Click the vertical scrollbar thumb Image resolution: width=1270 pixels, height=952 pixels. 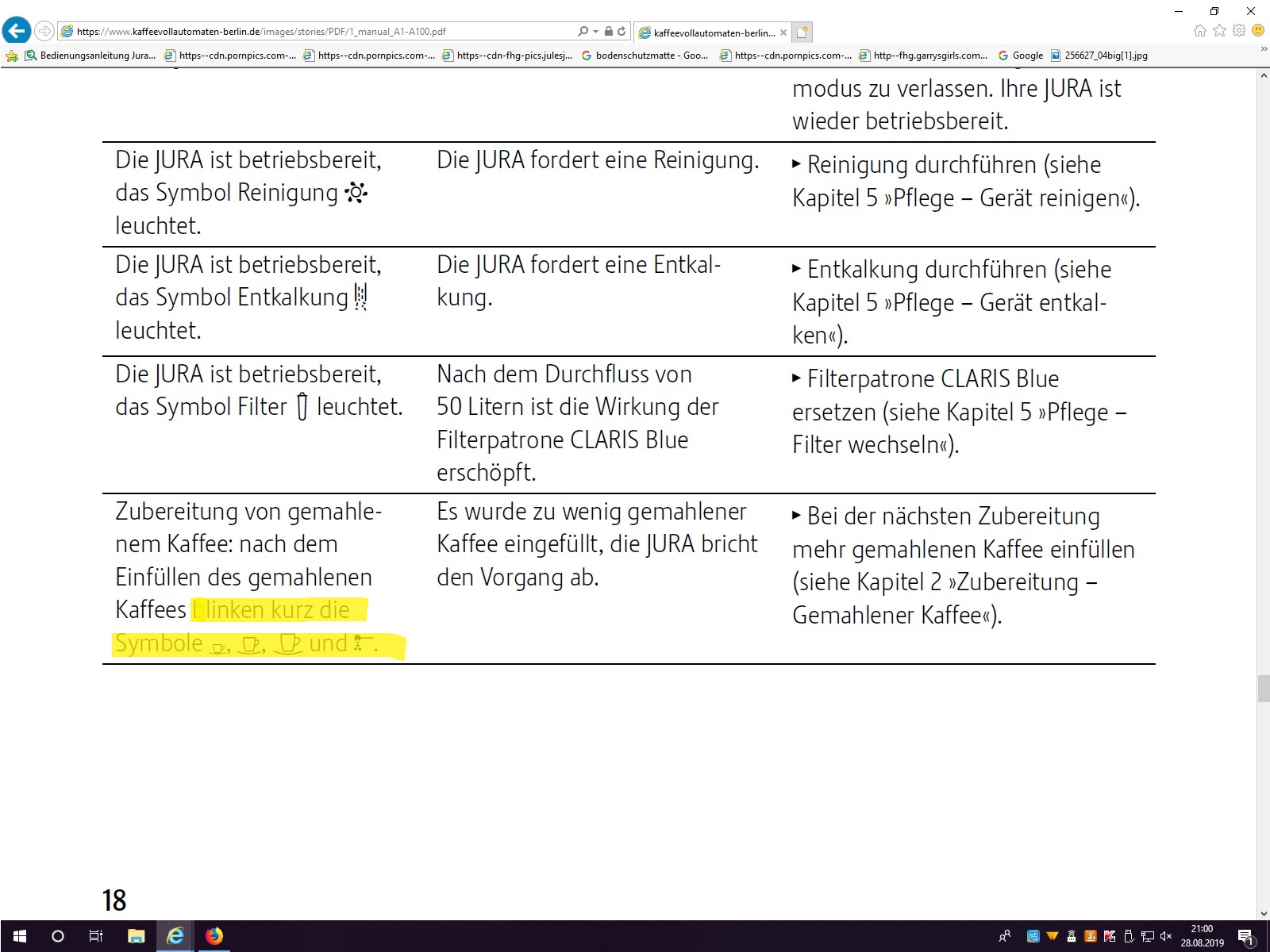pyautogui.click(x=1264, y=688)
